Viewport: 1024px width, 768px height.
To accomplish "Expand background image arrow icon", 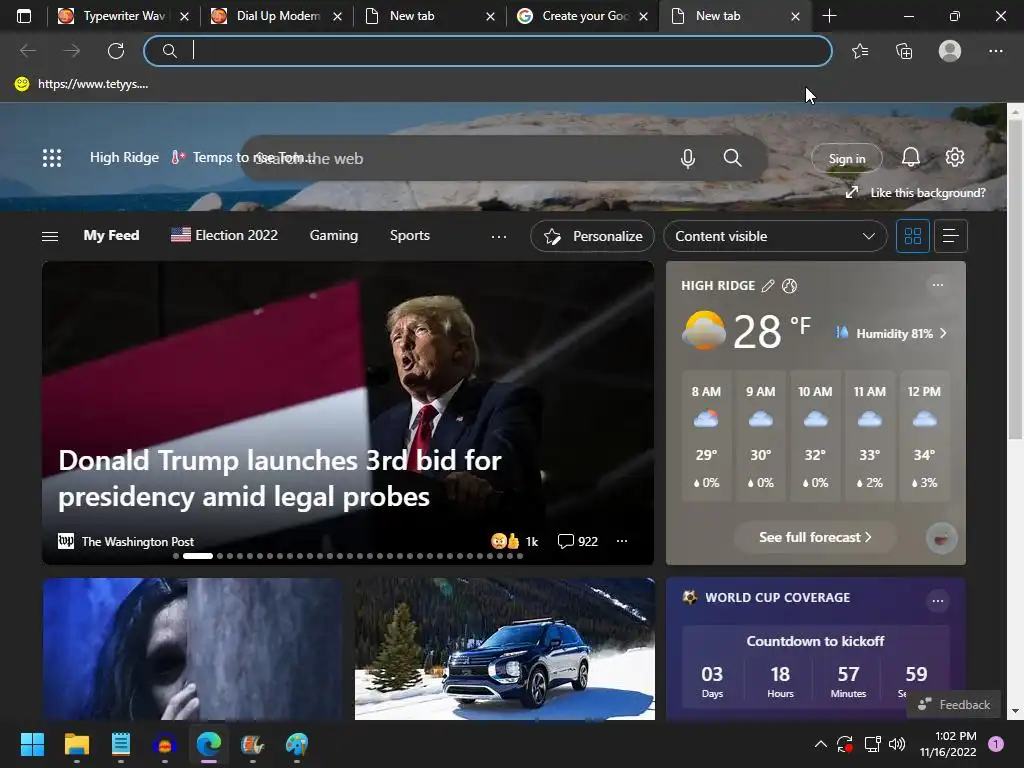I will [x=852, y=193].
